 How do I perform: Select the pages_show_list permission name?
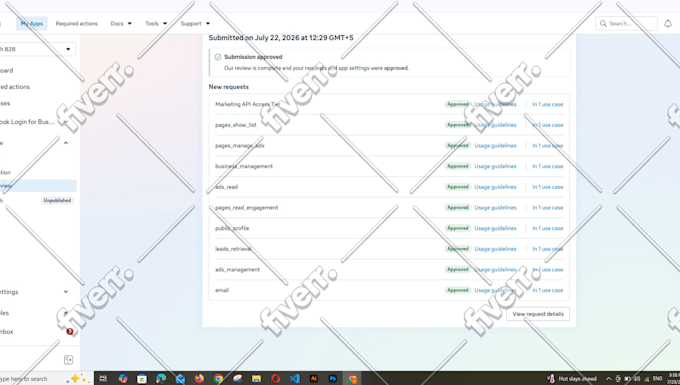click(x=235, y=125)
